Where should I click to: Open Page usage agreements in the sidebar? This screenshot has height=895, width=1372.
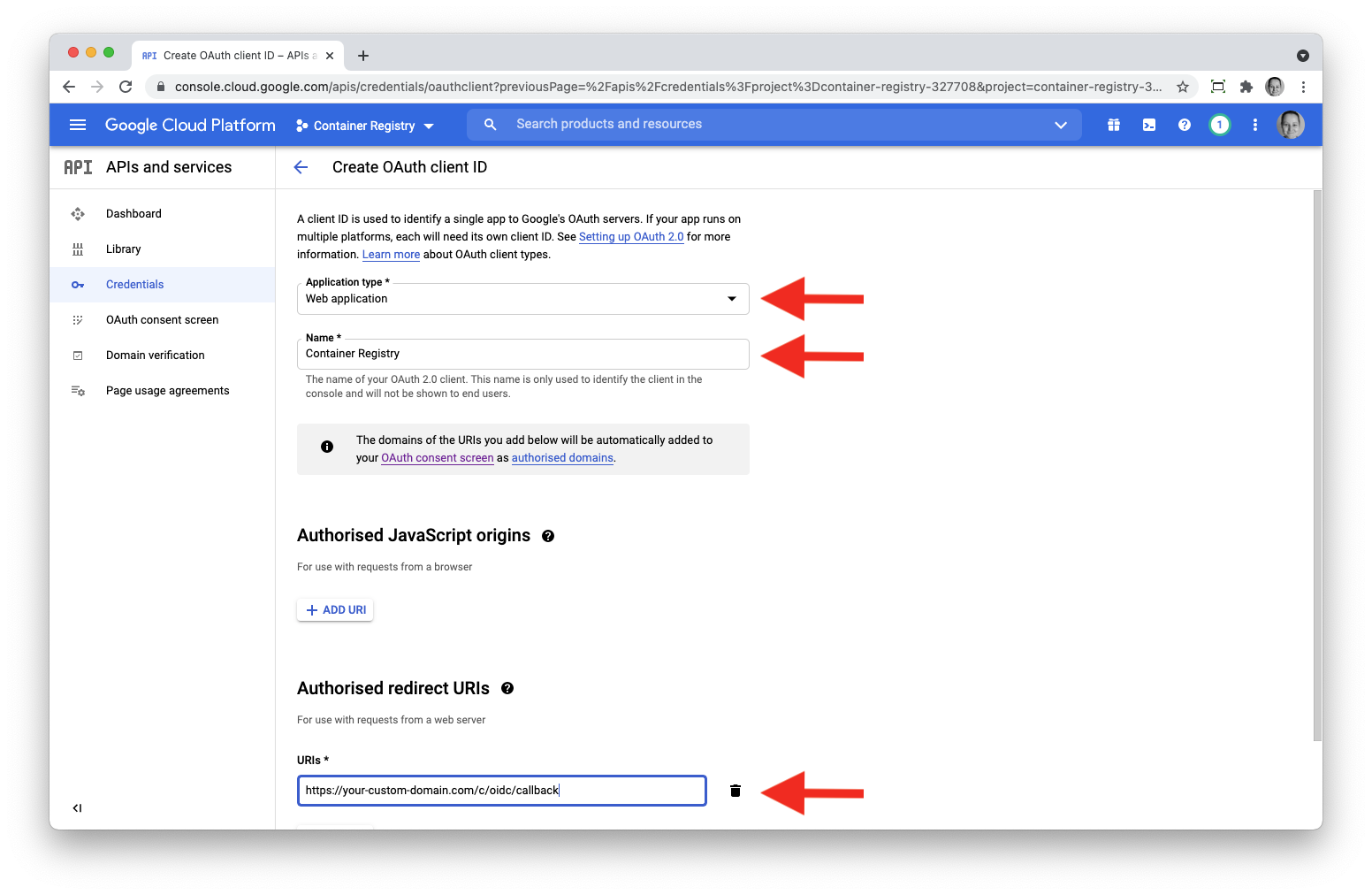[x=163, y=391]
